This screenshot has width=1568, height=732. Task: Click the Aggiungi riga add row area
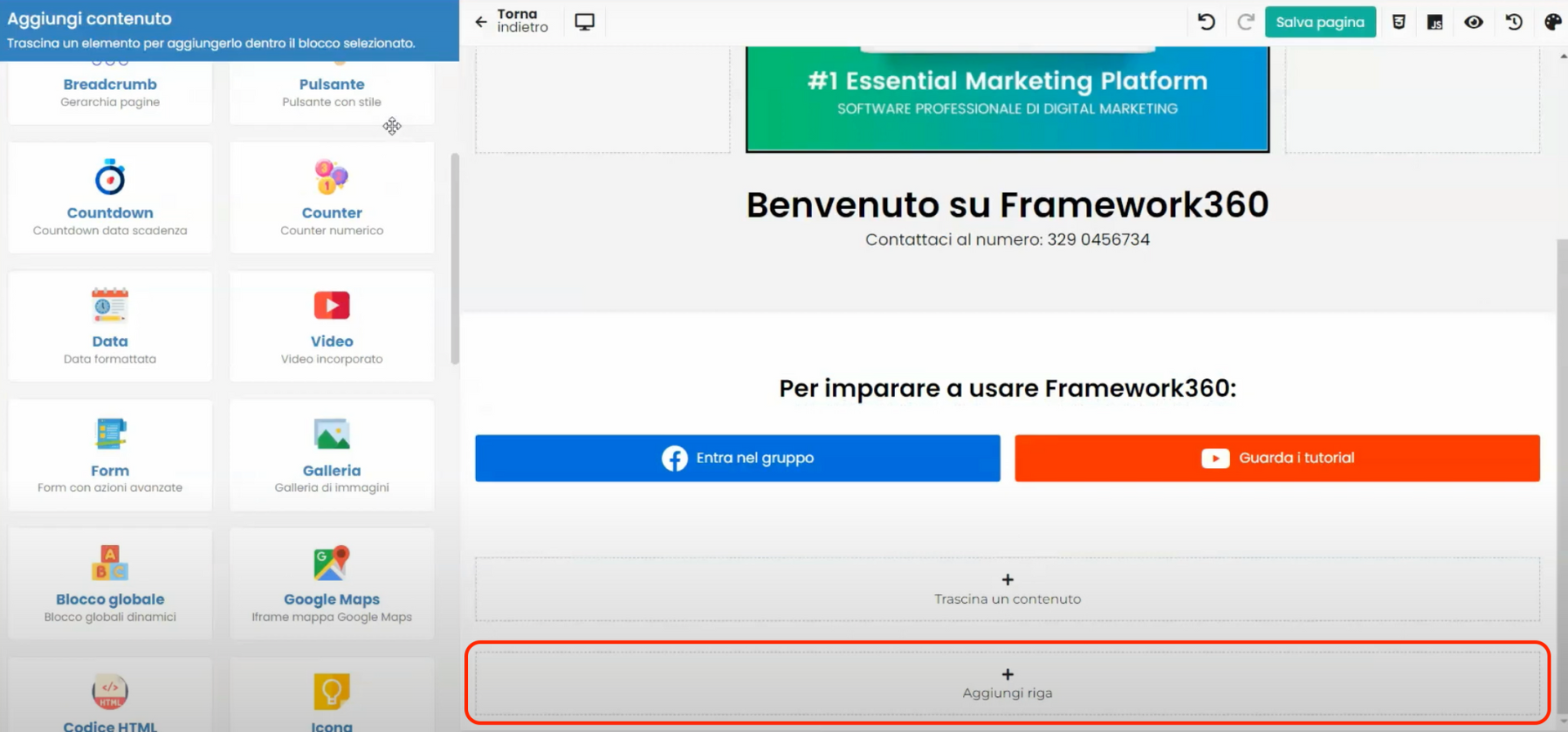[1007, 683]
